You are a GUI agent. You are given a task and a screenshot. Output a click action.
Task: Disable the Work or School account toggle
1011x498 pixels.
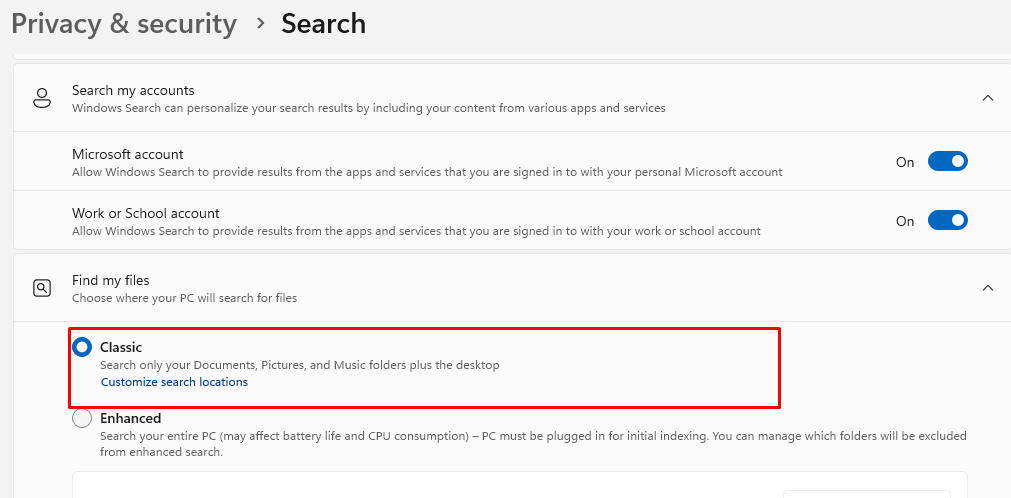(947, 221)
